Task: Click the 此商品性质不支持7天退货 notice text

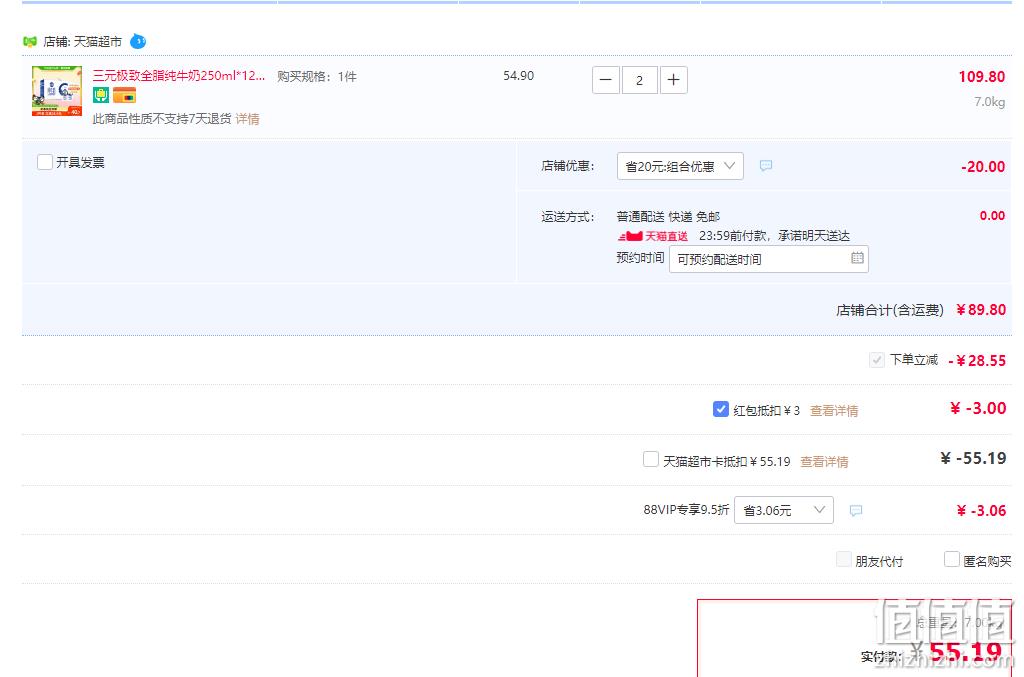Action: tap(162, 119)
